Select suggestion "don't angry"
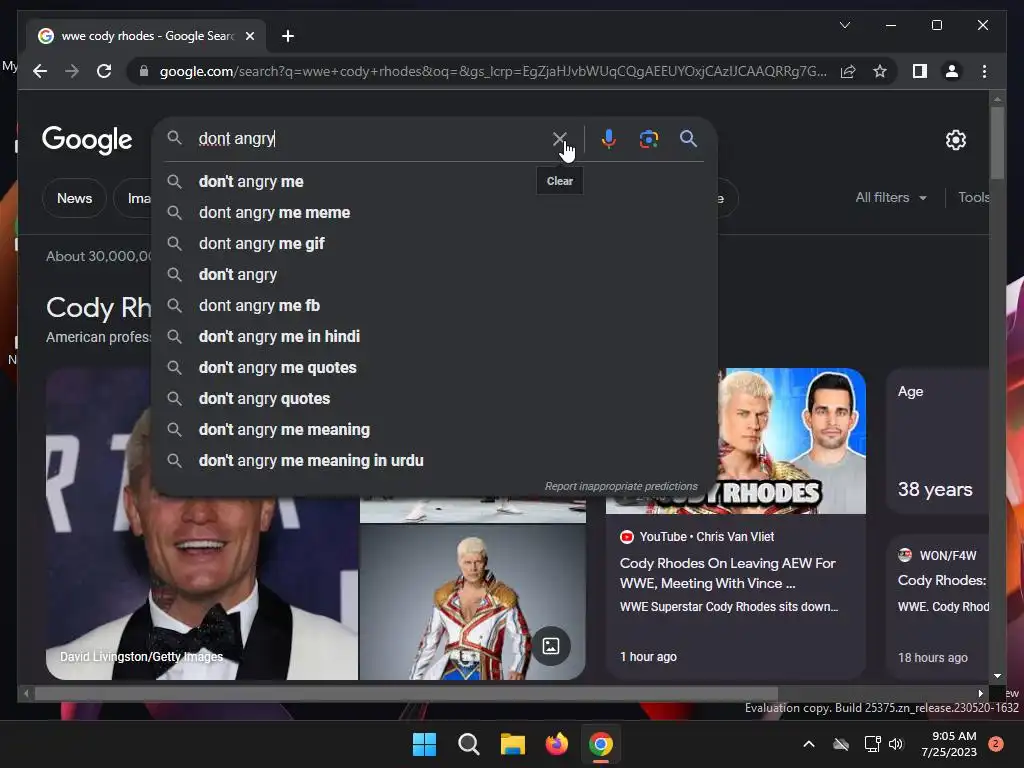 click(x=434, y=274)
